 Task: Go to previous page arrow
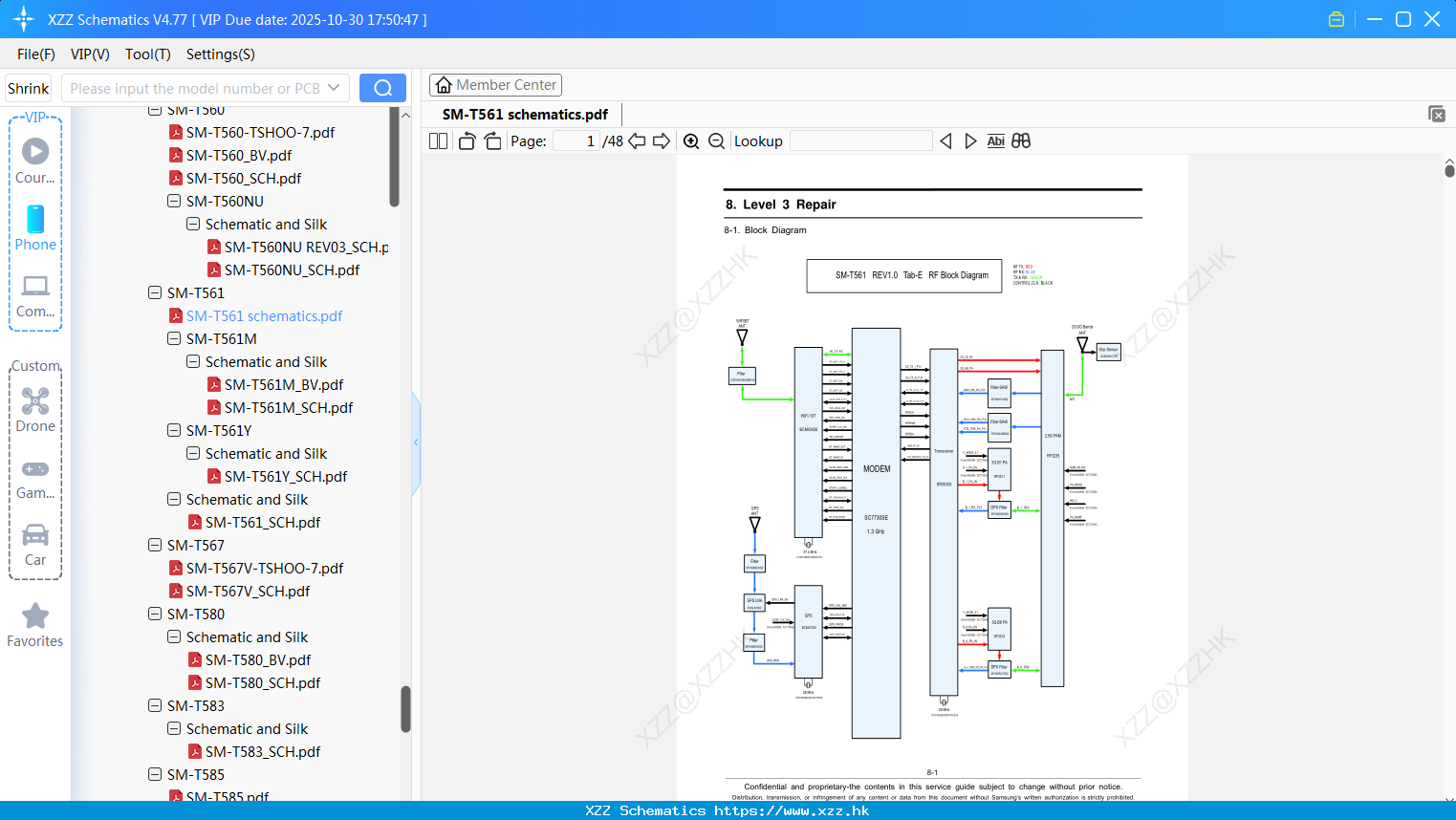click(x=637, y=141)
